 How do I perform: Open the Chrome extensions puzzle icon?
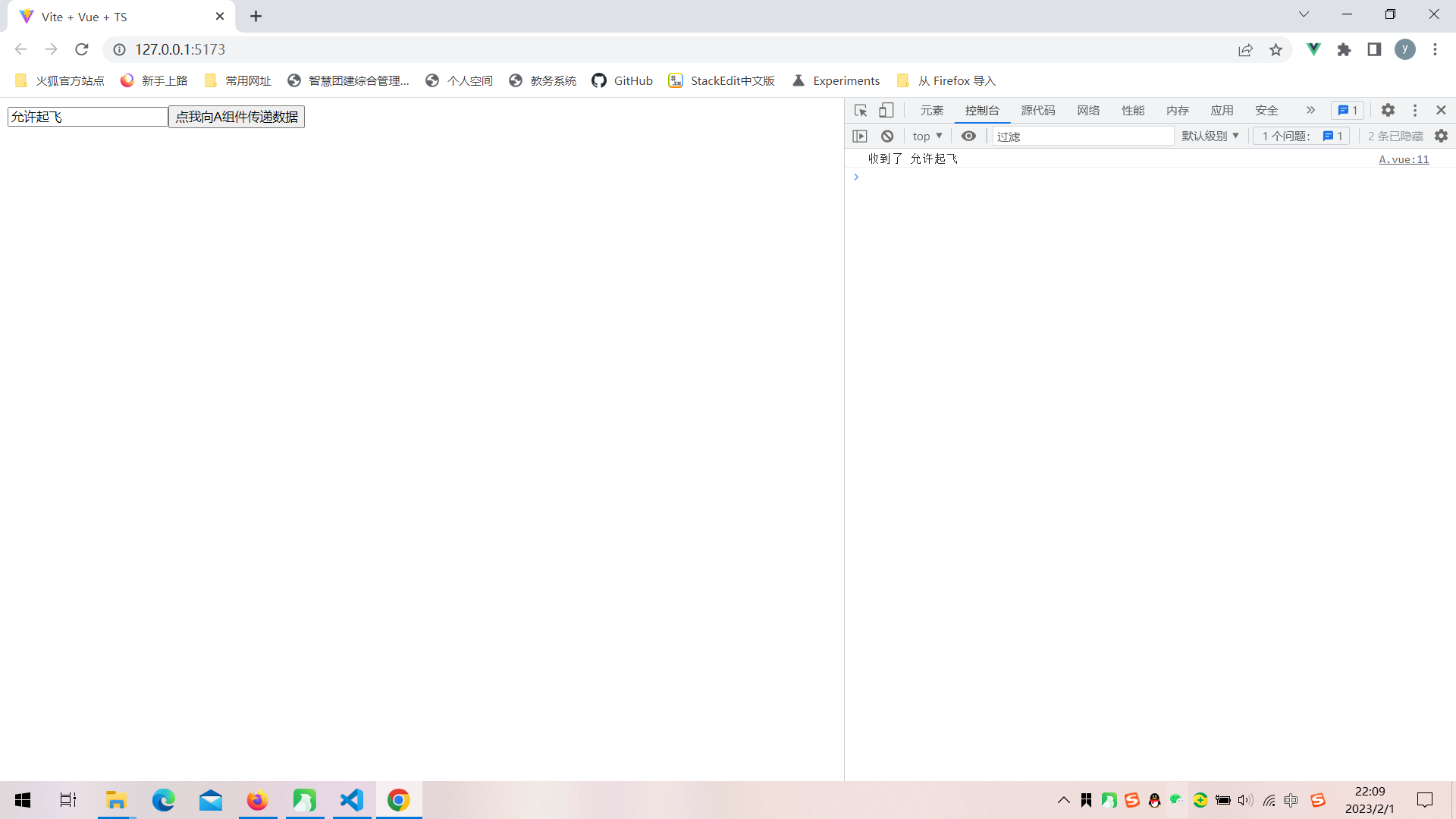(1344, 50)
